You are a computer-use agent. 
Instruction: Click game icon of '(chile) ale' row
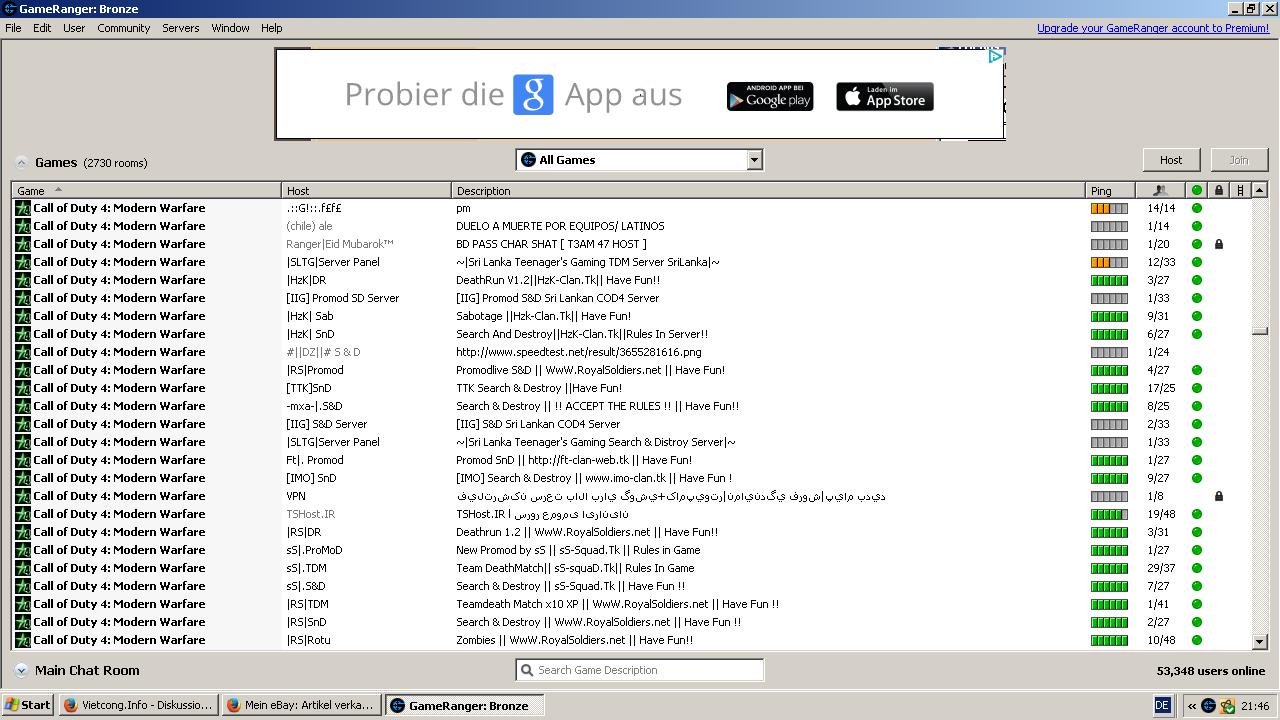coord(22,226)
